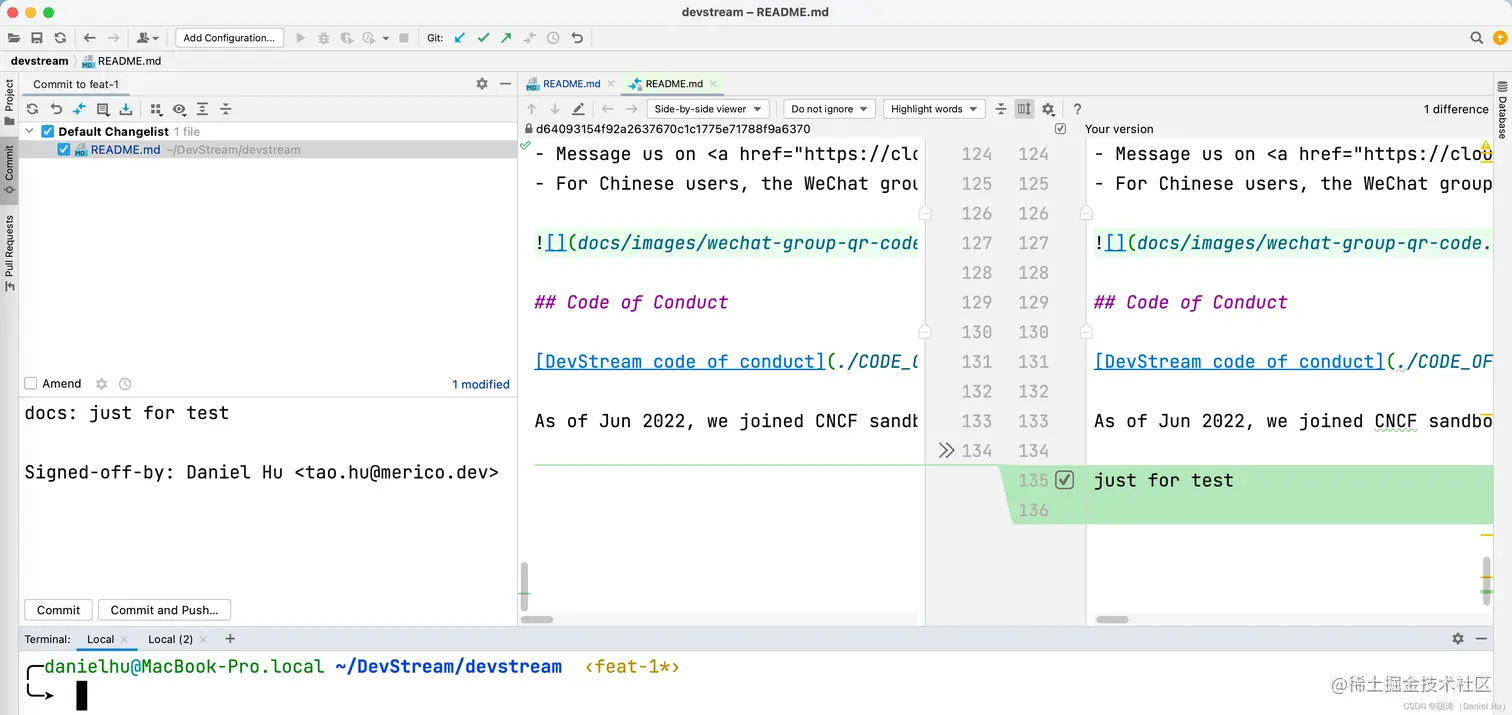The image size is (1512, 715).
Task: Open the Add Configuration dialog
Action: click(229, 37)
